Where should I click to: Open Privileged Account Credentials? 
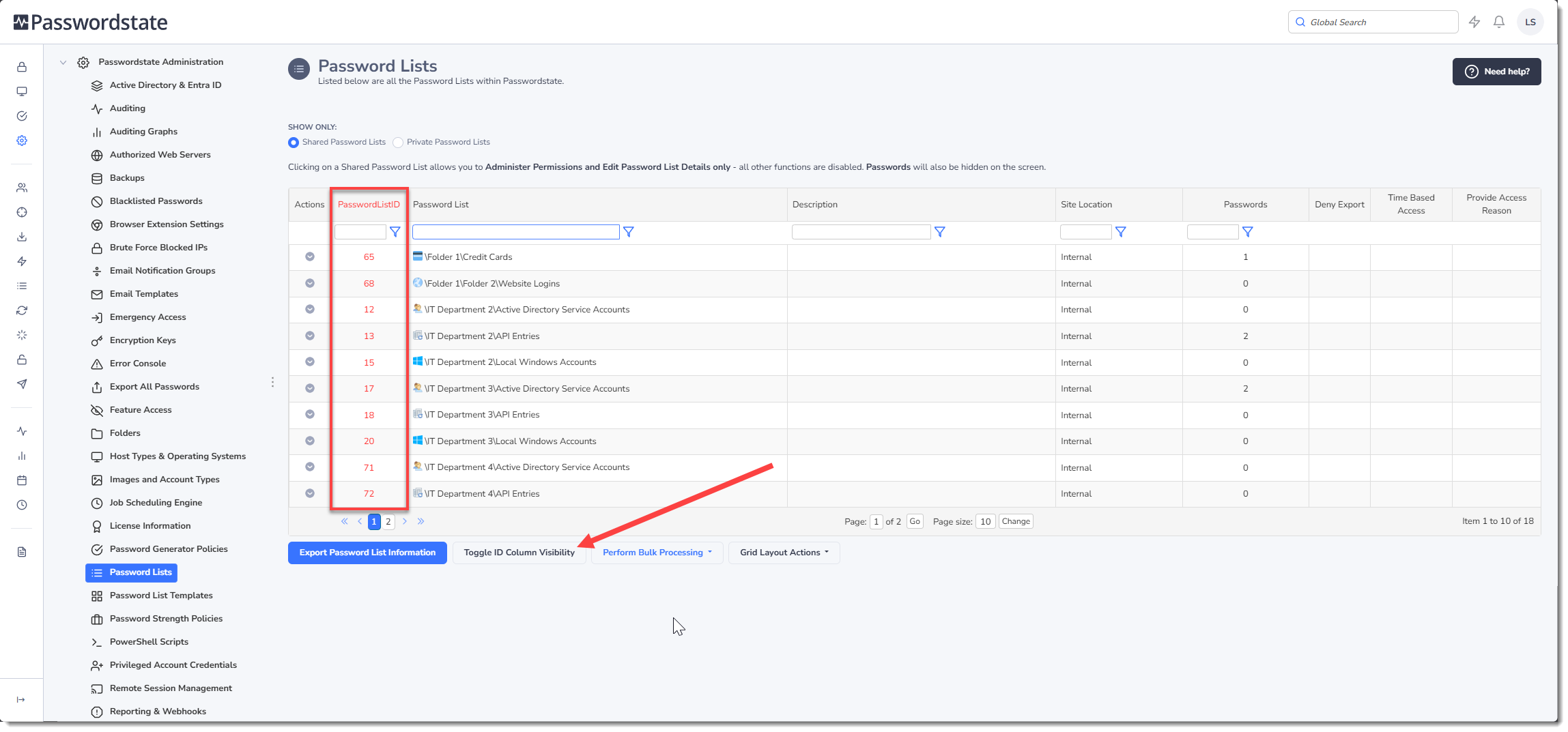[x=173, y=665]
